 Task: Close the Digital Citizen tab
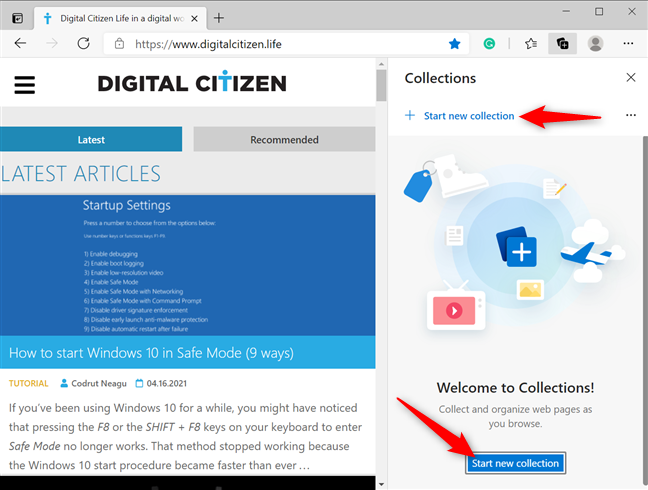pos(194,19)
